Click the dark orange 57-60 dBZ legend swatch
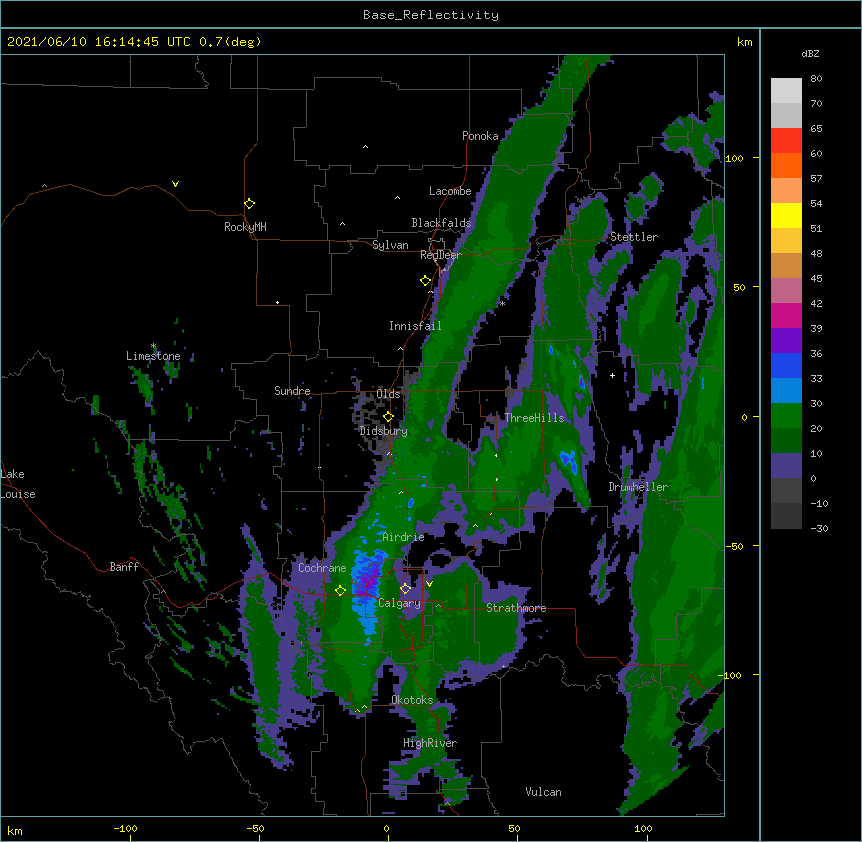The height and width of the screenshot is (842, 862). [786, 165]
